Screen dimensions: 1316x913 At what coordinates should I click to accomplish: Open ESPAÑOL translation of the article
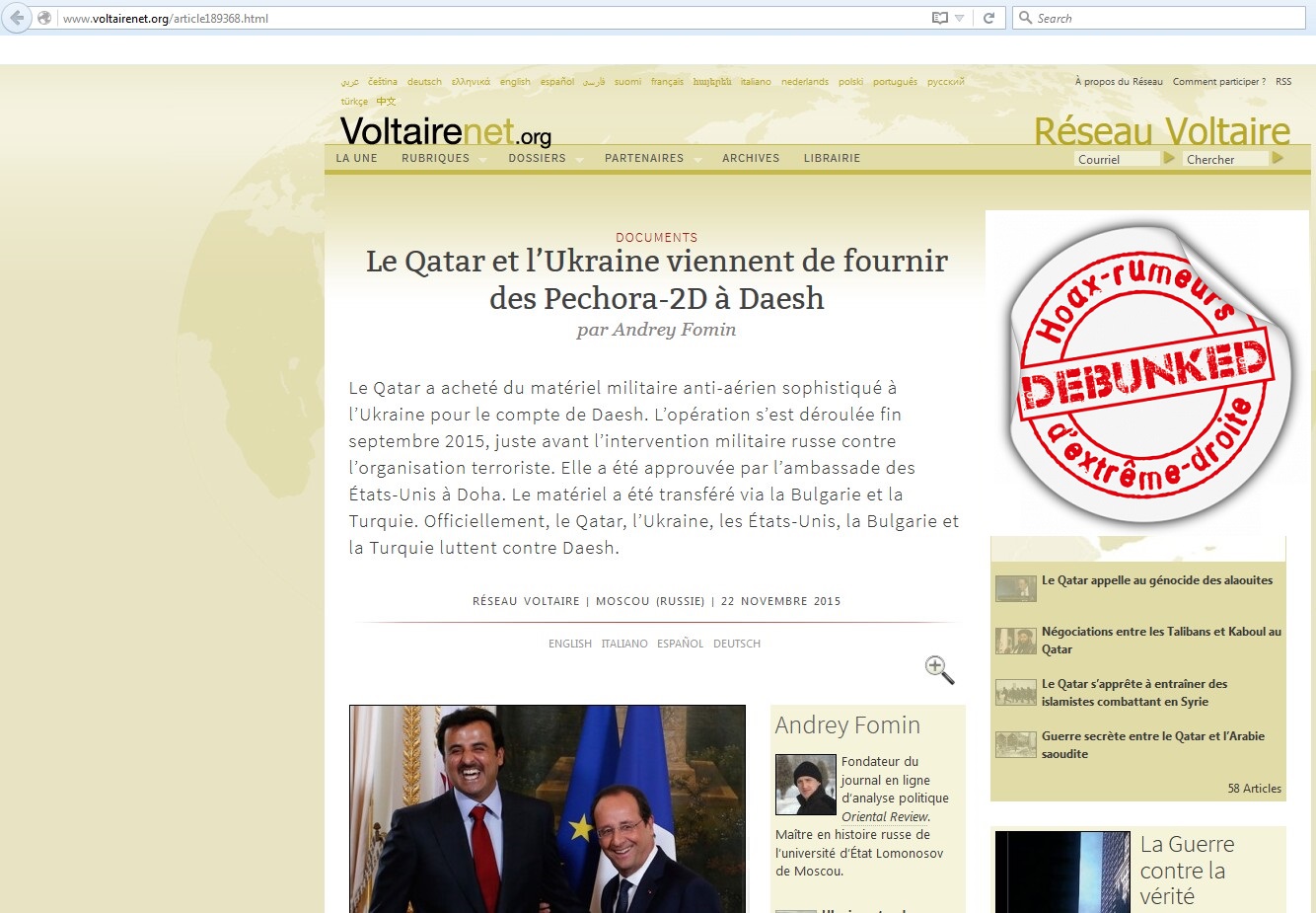pyautogui.click(x=681, y=644)
